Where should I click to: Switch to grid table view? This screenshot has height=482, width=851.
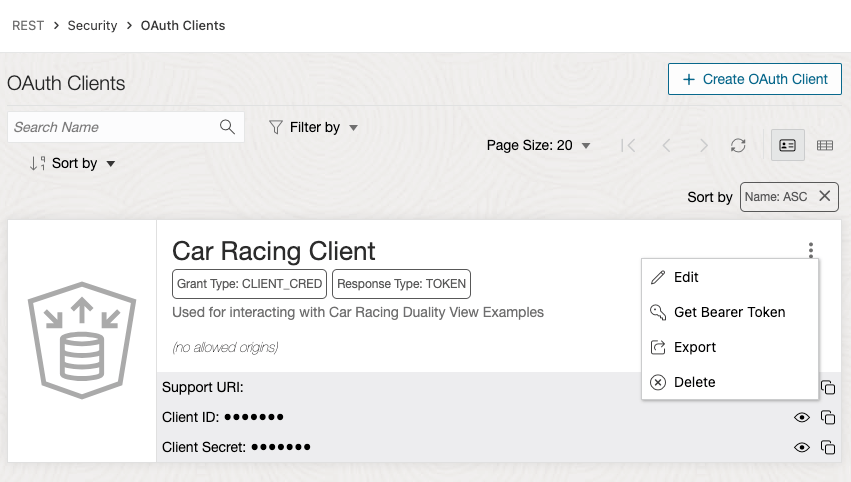click(x=825, y=145)
